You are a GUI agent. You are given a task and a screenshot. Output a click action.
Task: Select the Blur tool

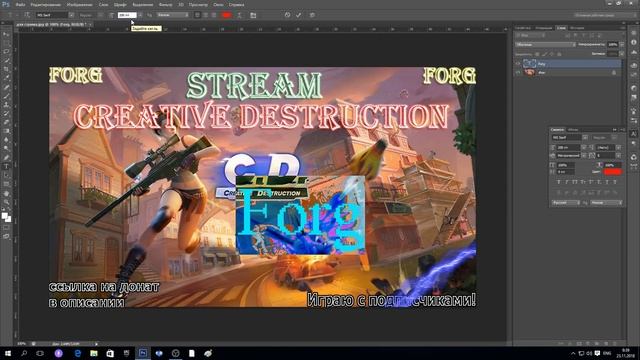coord(6,140)
